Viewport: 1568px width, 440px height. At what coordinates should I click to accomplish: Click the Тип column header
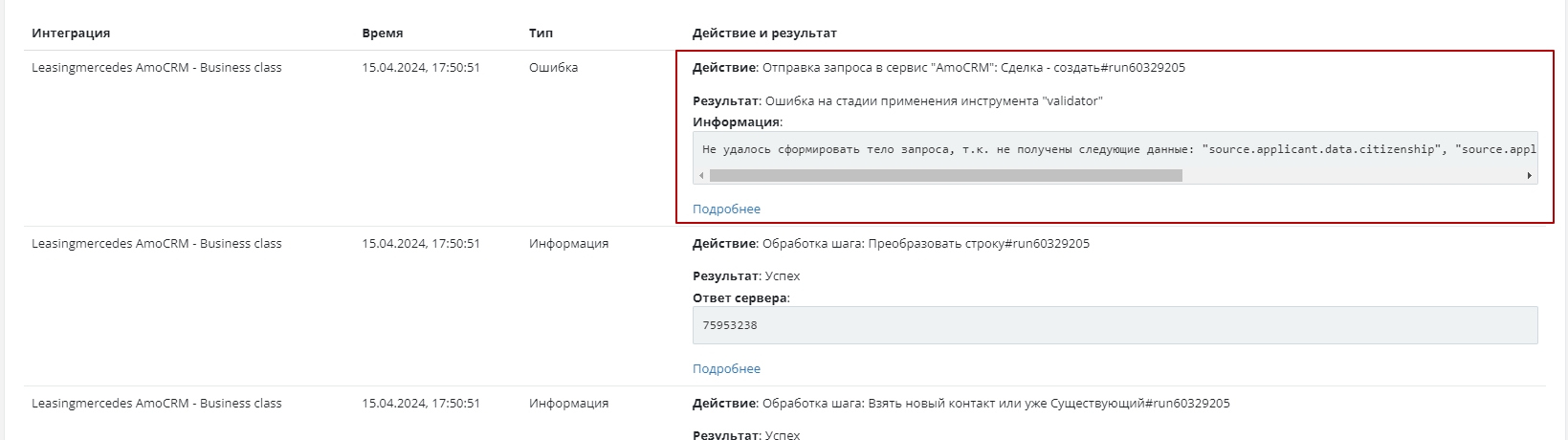(x=541, y=33)
